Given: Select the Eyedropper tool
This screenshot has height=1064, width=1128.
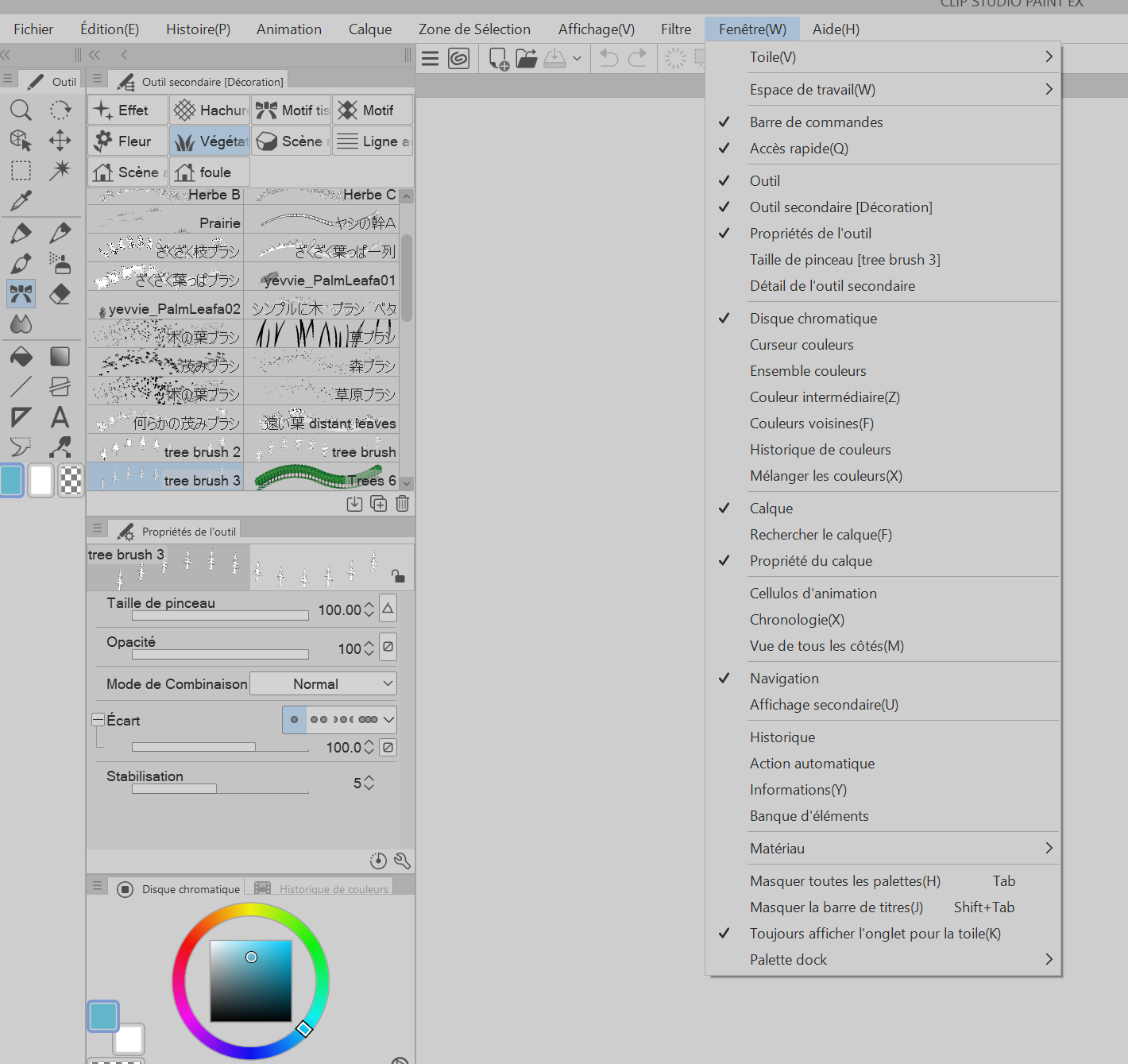Looking at the screenshot, I should coord(21,201).
